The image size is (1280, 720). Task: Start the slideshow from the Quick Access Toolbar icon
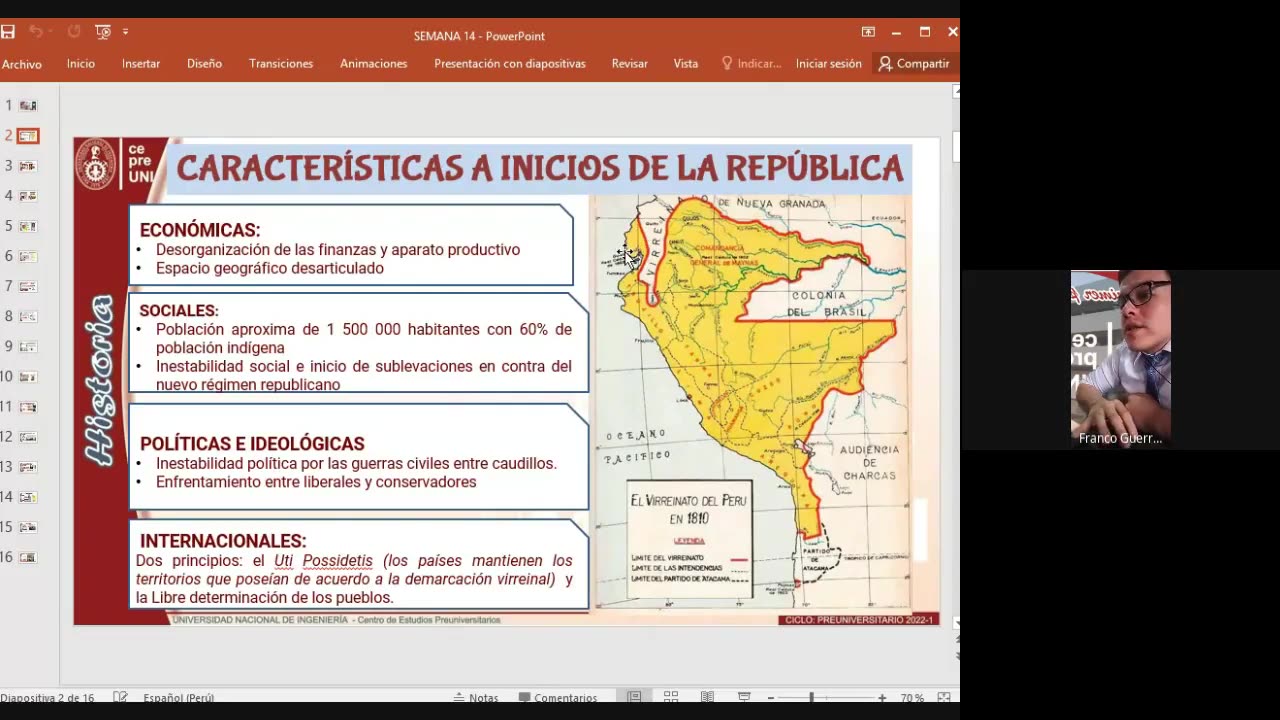tap(103, 32)
